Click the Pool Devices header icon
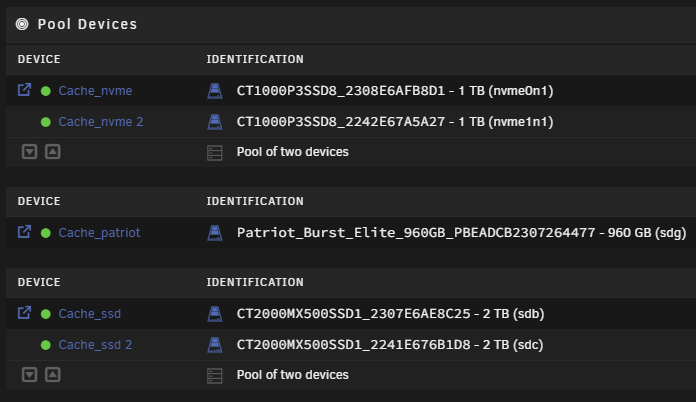 [22, 24]
